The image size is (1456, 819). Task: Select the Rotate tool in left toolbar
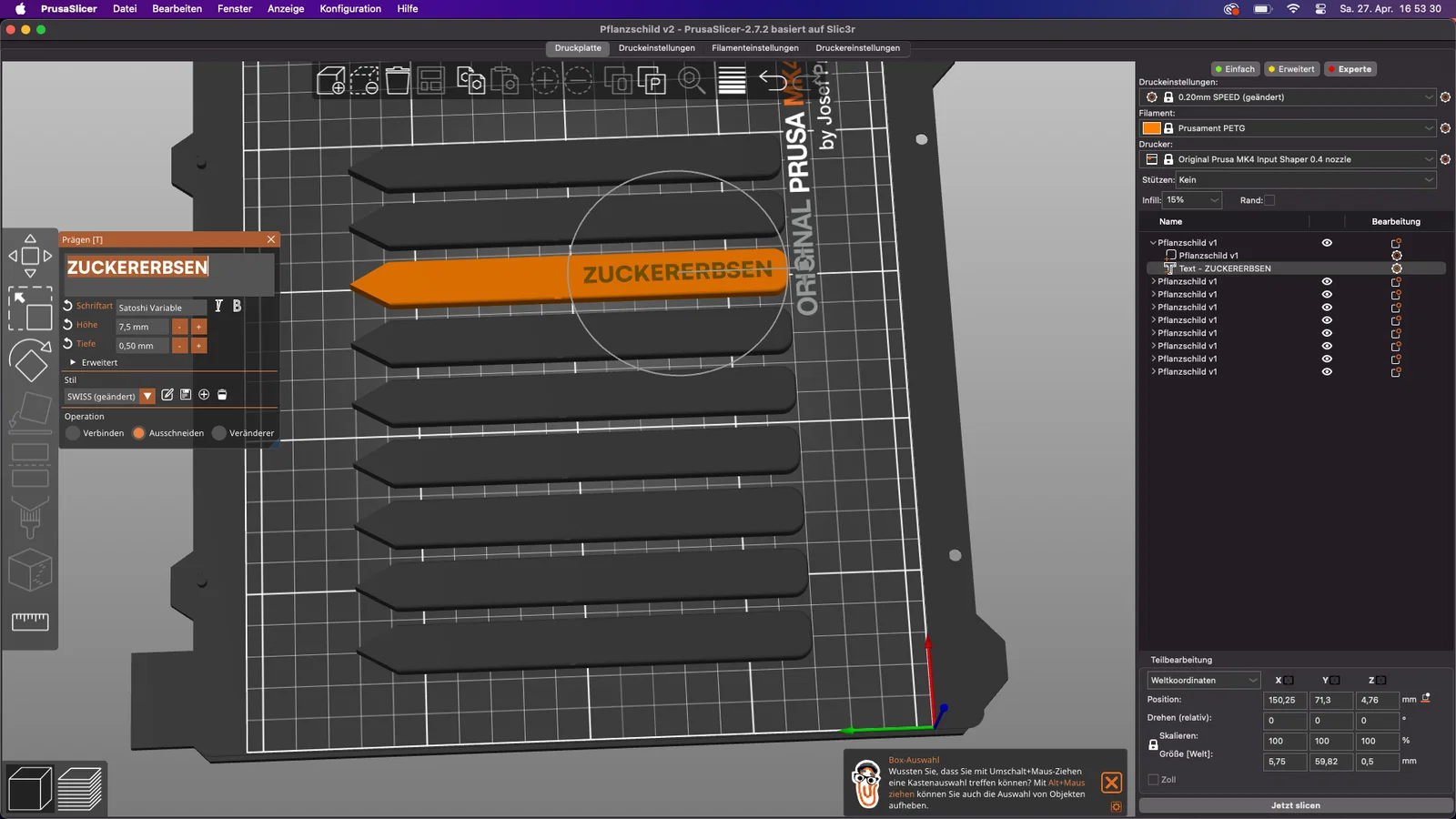pyautogui.click(x=30, y=360)
